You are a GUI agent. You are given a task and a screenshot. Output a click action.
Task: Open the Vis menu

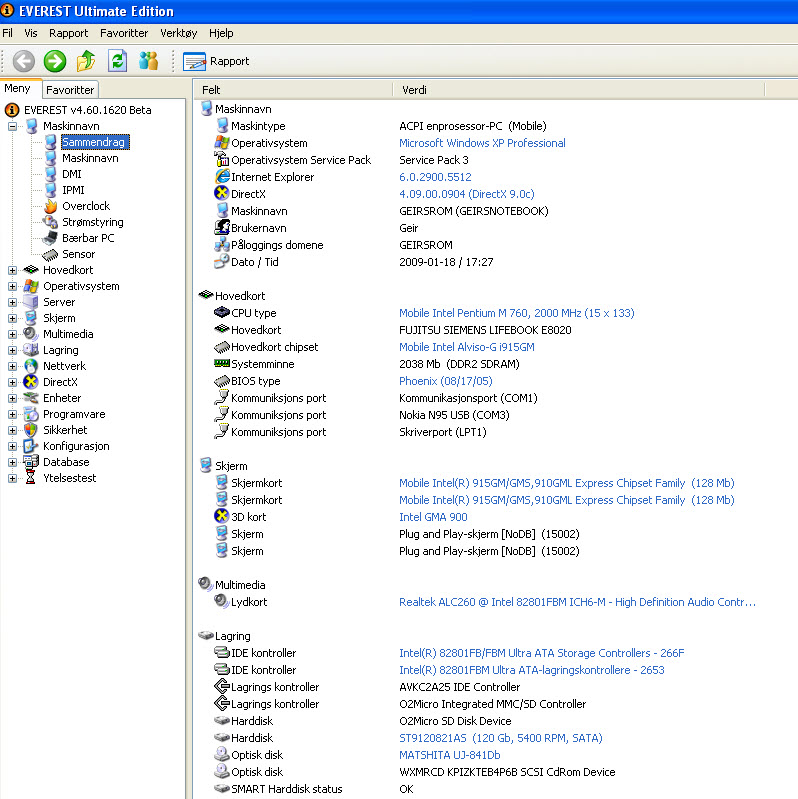tap(31, 33)
